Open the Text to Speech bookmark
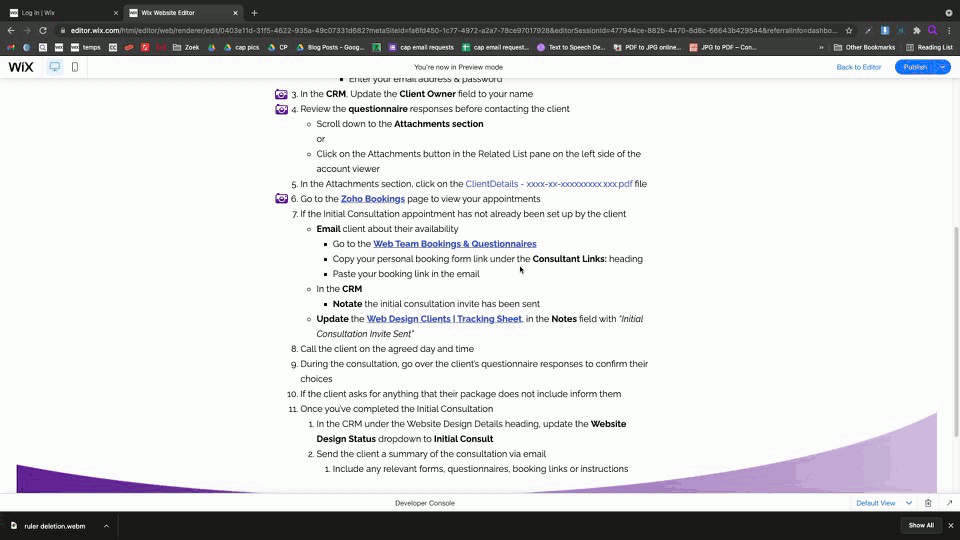This screenshot has height=540, width=960. coord(571,47)
